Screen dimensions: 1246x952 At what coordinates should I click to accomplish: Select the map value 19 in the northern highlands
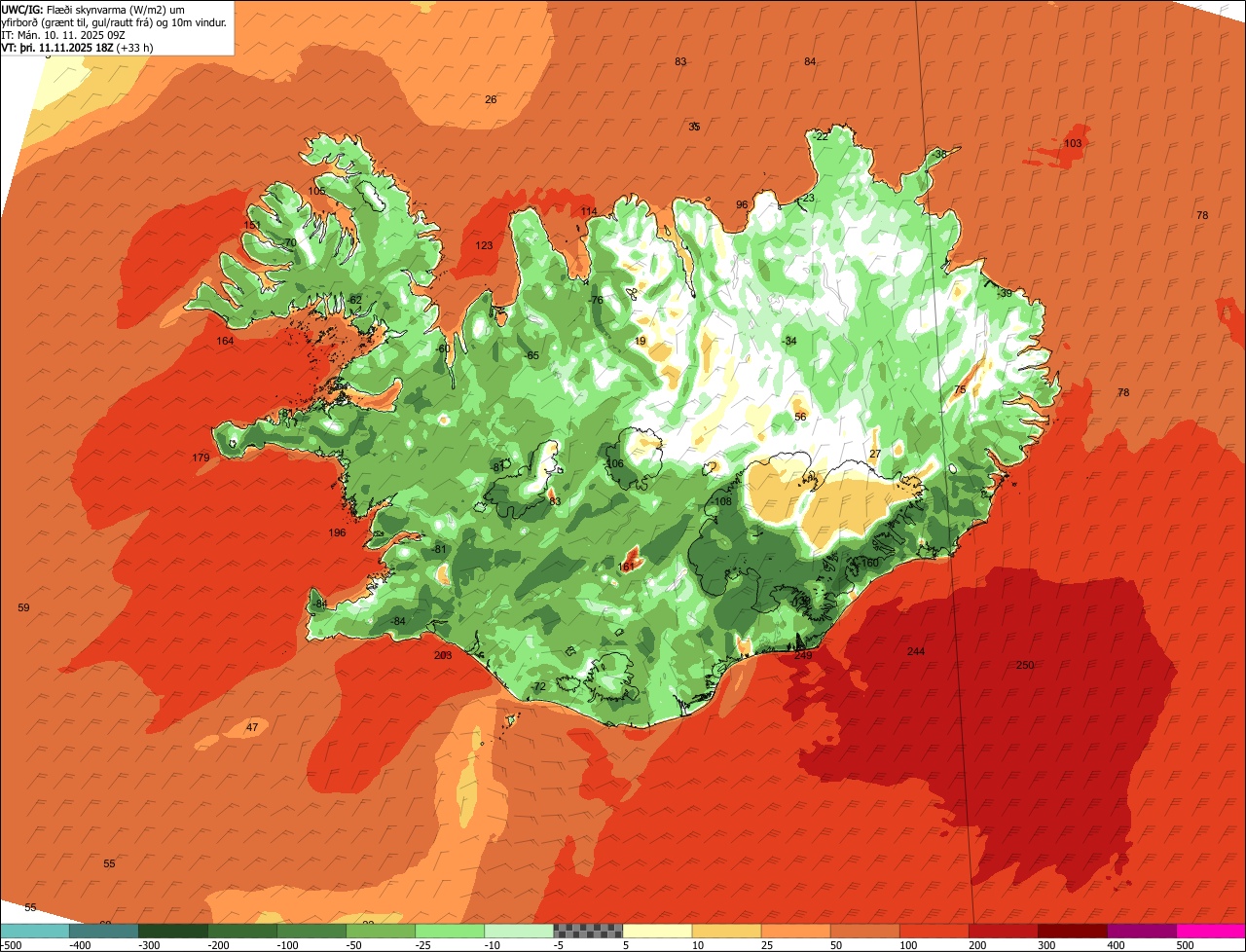tap(640, 341)
